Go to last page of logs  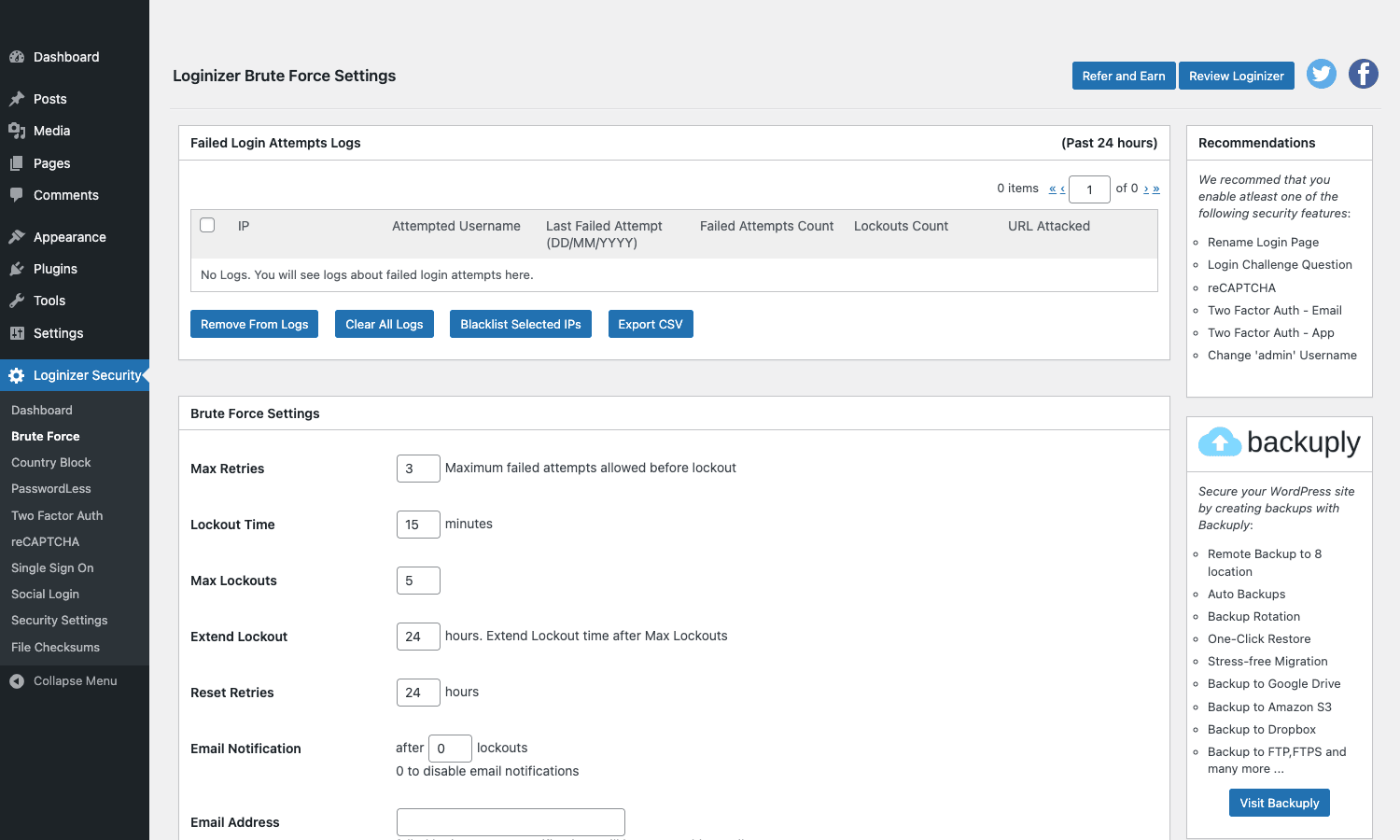(x=1156, y=189)
